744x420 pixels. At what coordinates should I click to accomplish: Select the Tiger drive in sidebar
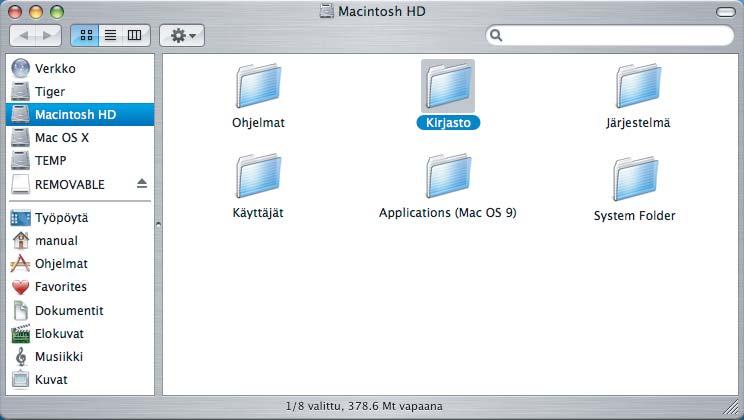click(x=80, y=92)
